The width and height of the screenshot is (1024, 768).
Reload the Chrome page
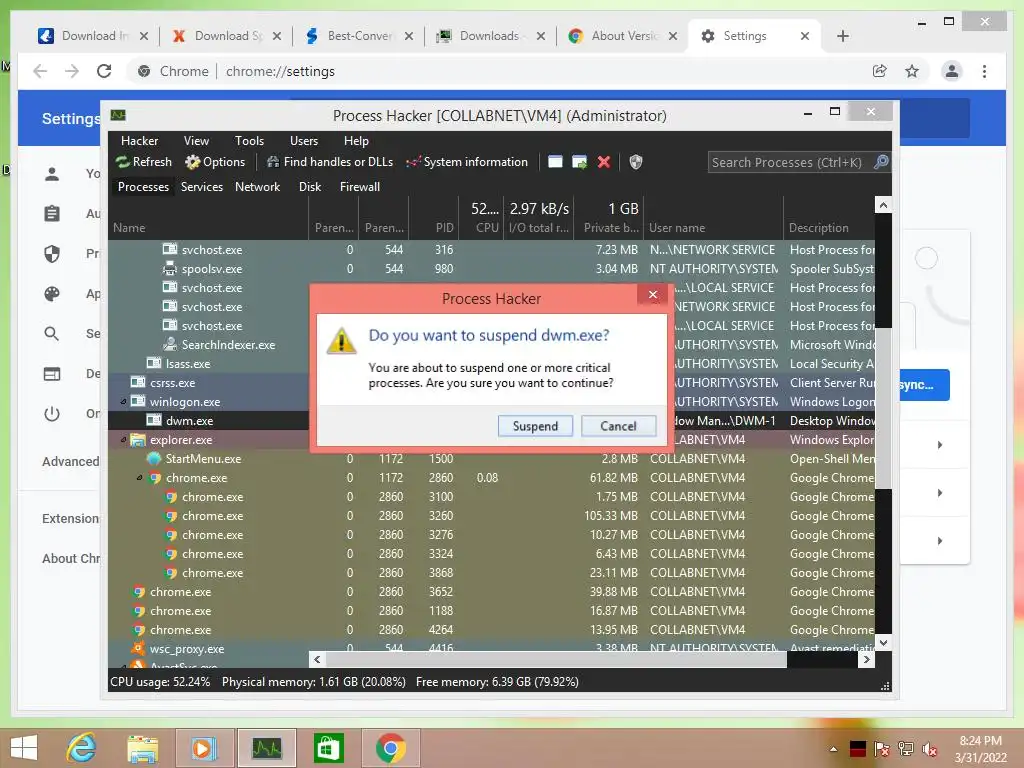104,71
